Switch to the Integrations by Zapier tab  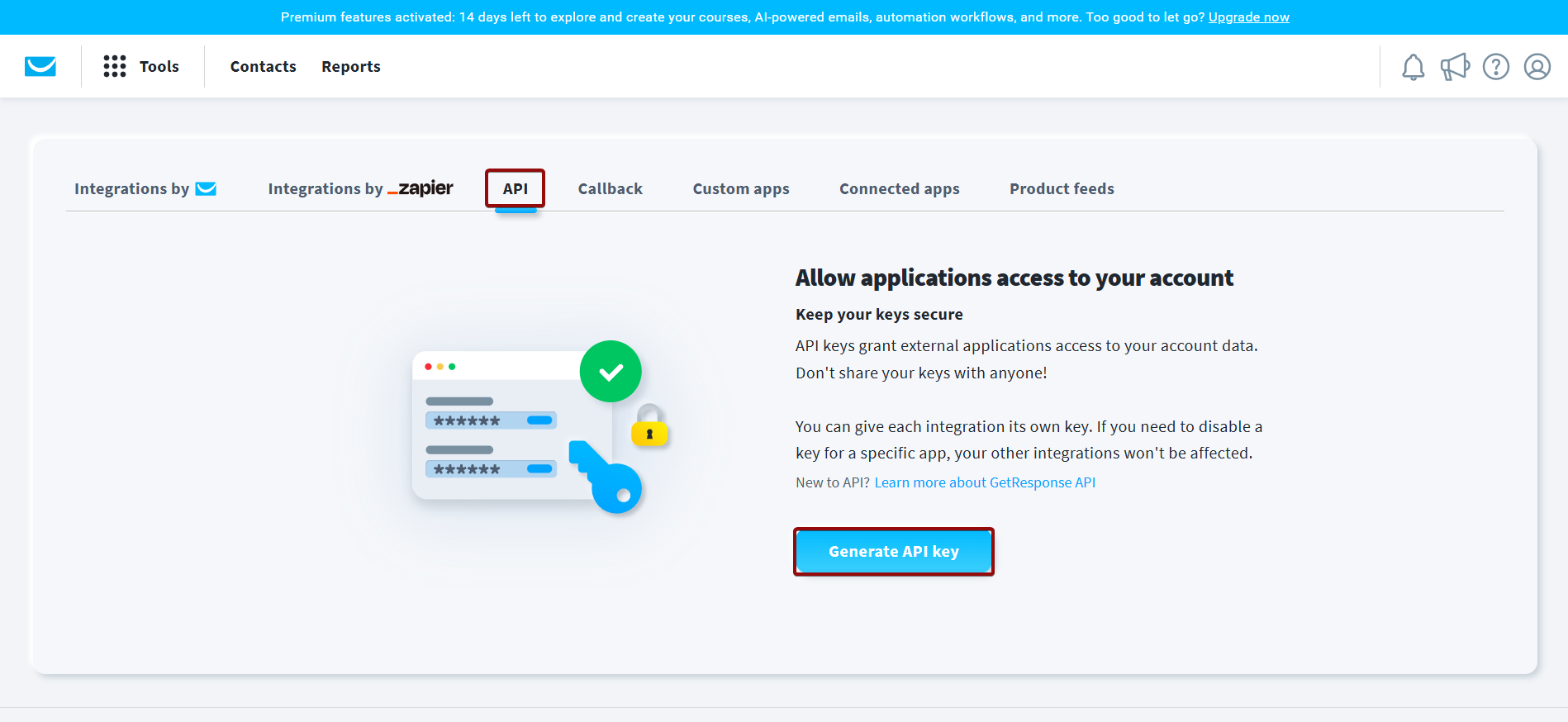coord(360,189)
